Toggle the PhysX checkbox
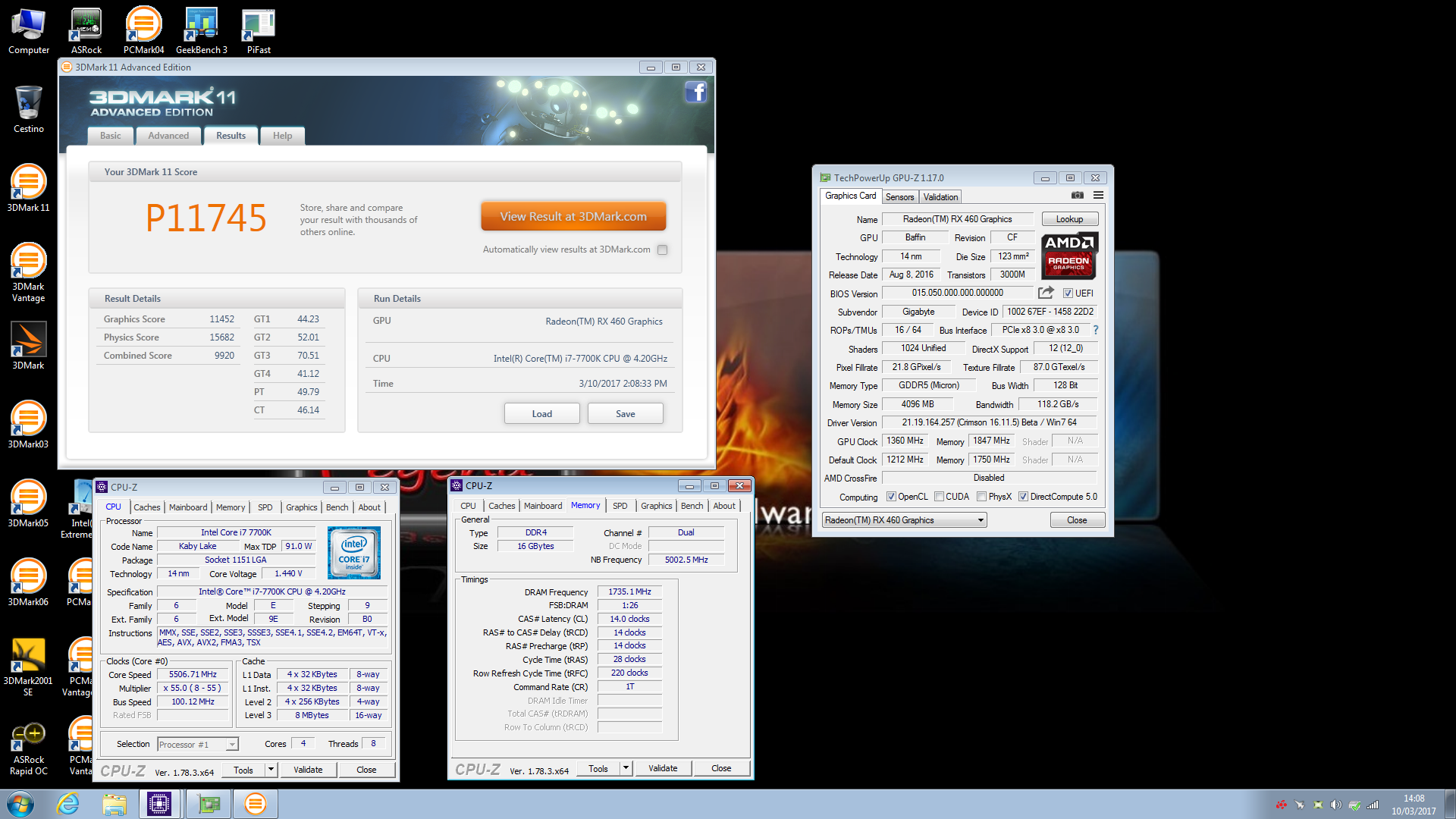Viewport: 1456px width, 819px height. pos(981,497)
